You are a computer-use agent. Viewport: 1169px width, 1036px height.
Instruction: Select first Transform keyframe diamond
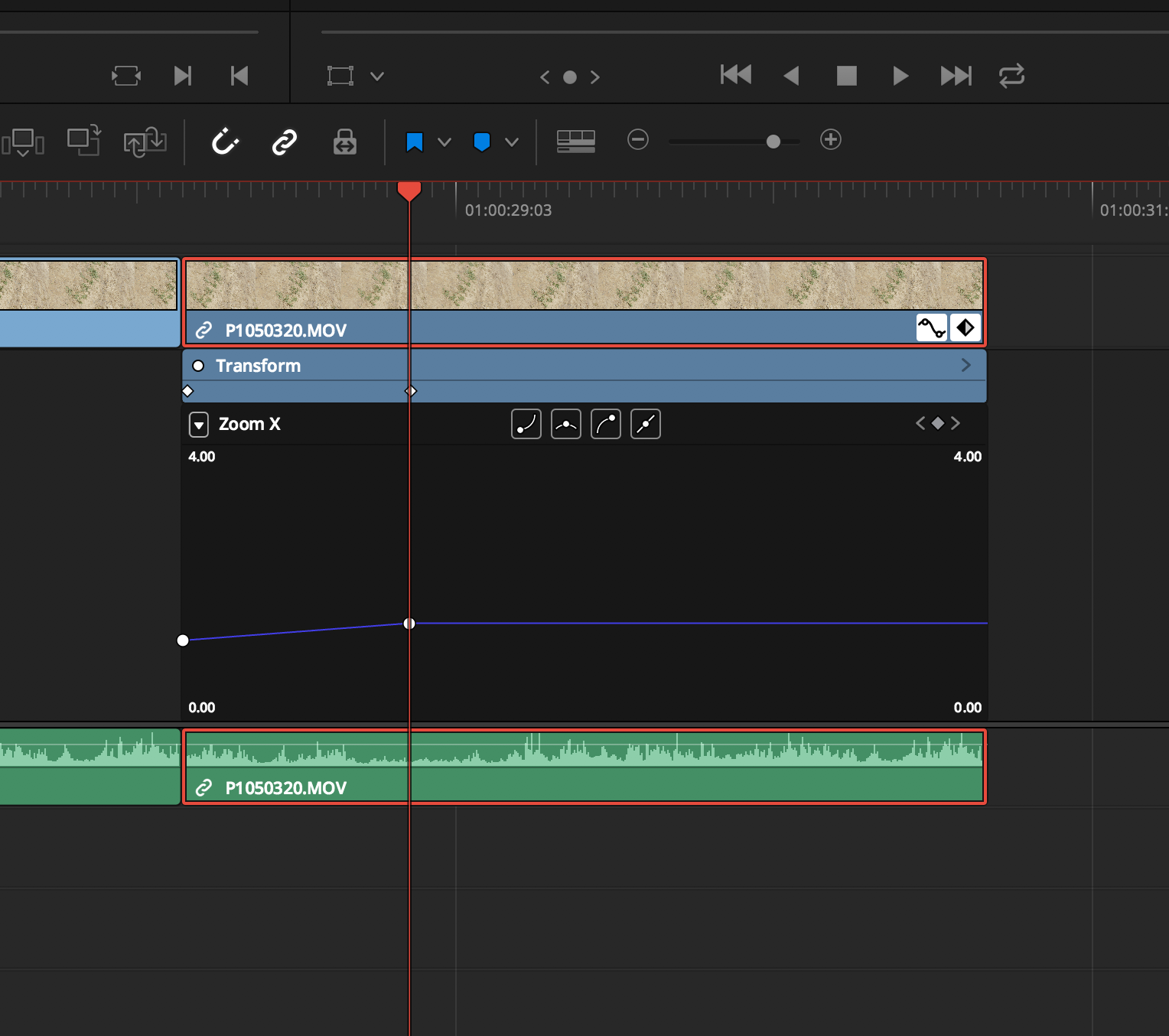[187, 391]
